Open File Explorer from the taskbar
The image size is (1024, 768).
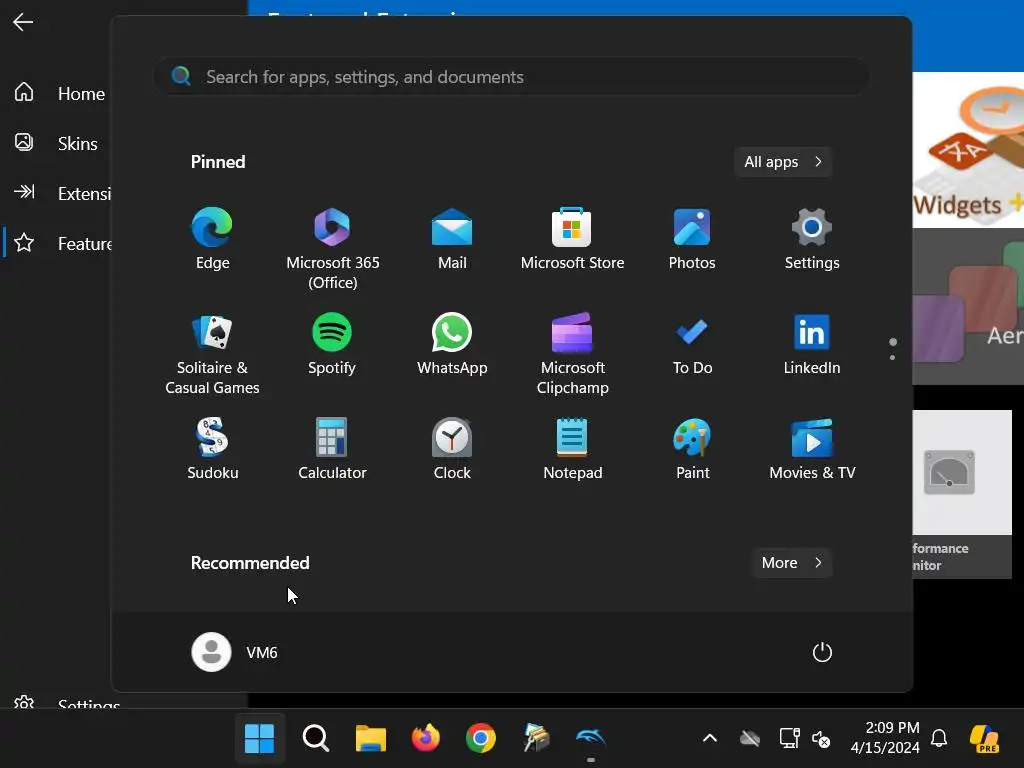(x=370, y=739)
